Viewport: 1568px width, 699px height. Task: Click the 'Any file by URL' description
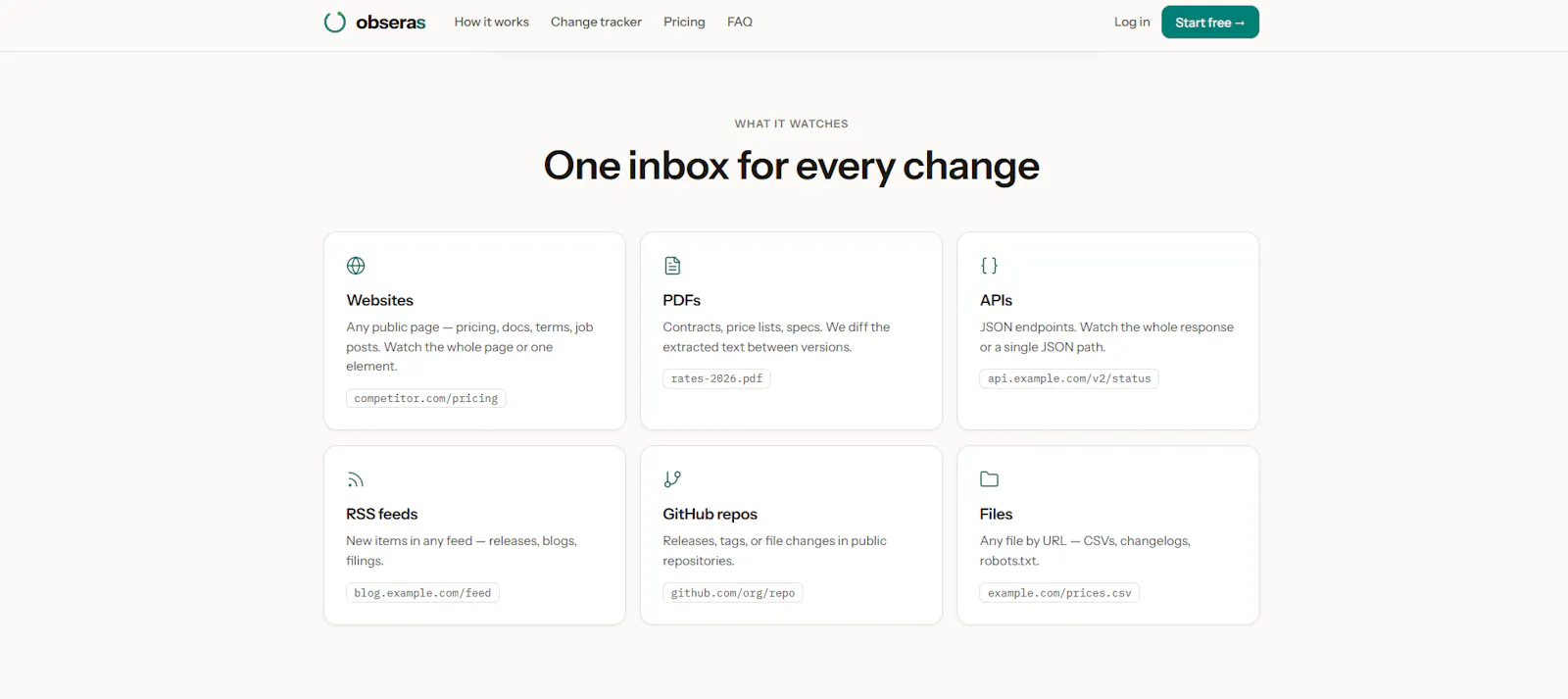click(x=1085, y=551)
